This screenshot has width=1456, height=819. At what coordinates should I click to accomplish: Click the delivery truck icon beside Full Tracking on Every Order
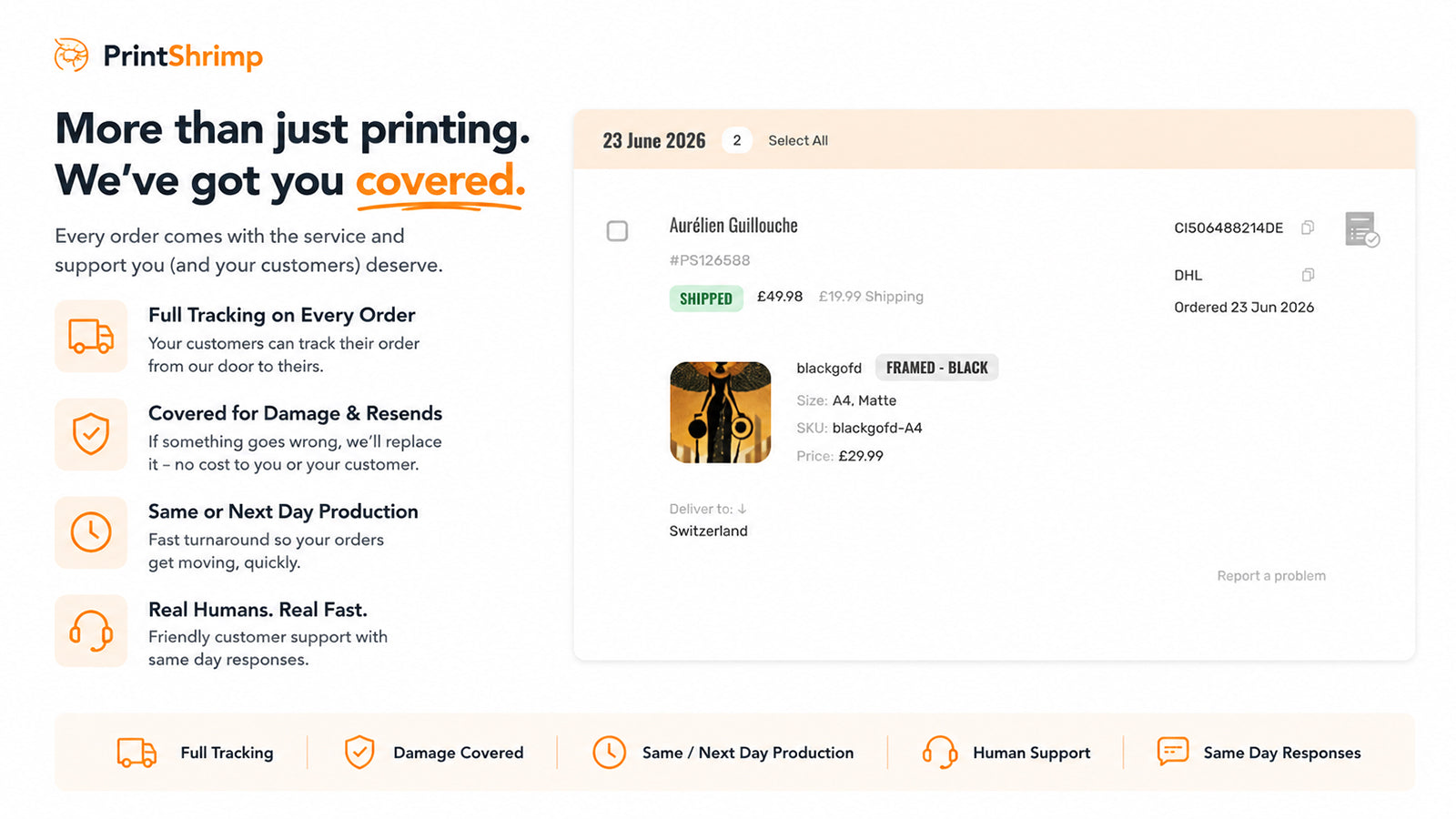[91, 336]
